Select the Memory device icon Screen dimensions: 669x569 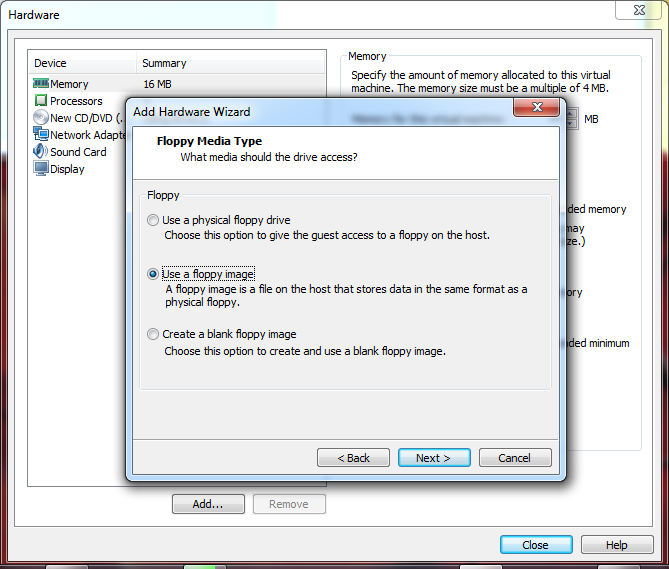tap(41, 83)
